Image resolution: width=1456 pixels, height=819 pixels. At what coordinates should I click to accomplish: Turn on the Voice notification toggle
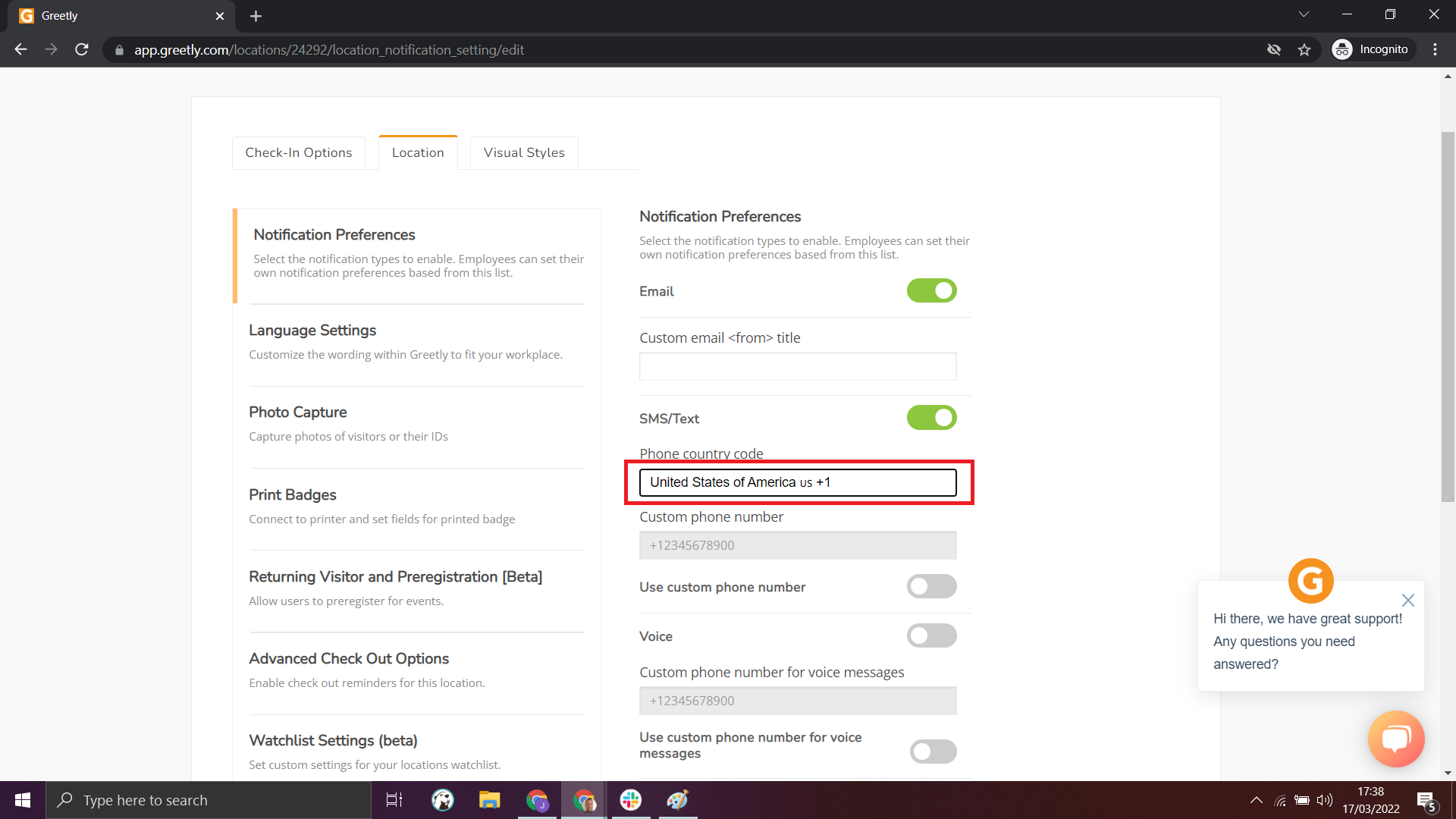[931, 635]
